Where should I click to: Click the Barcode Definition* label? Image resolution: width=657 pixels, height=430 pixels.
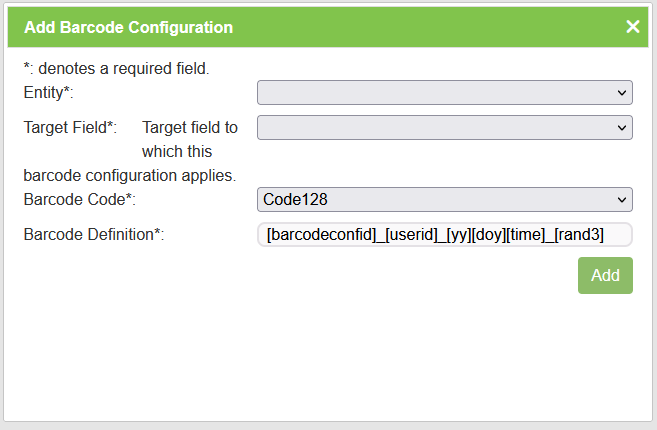click(93, 235)
